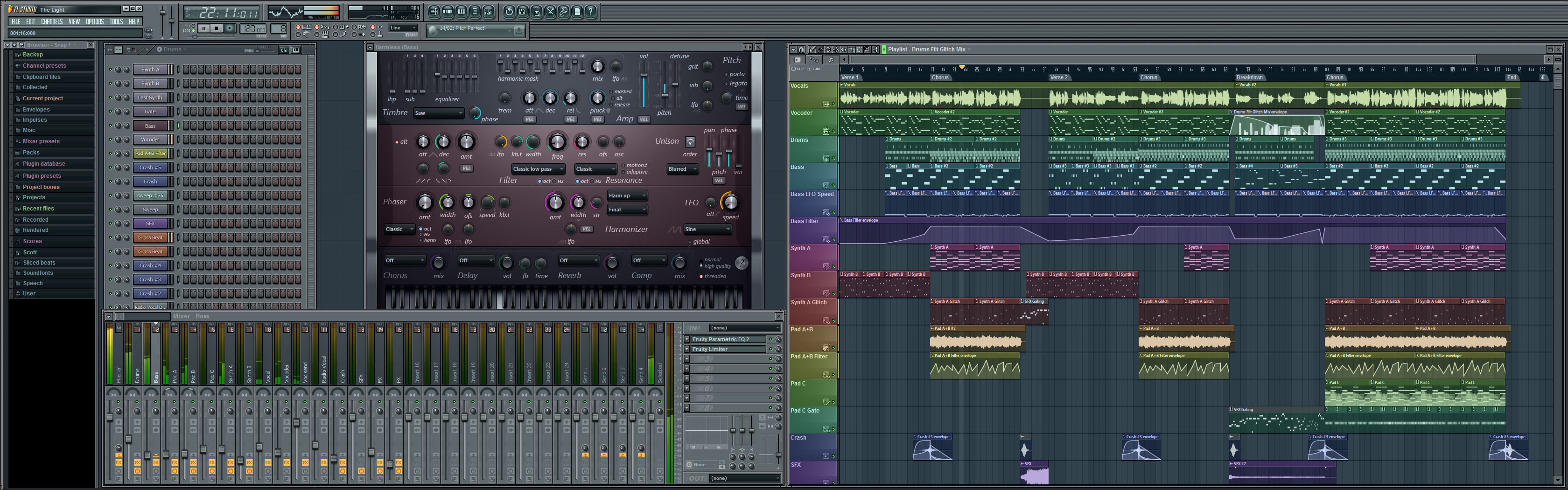Show the mixer using the toolbar icon

coord(489,12)
